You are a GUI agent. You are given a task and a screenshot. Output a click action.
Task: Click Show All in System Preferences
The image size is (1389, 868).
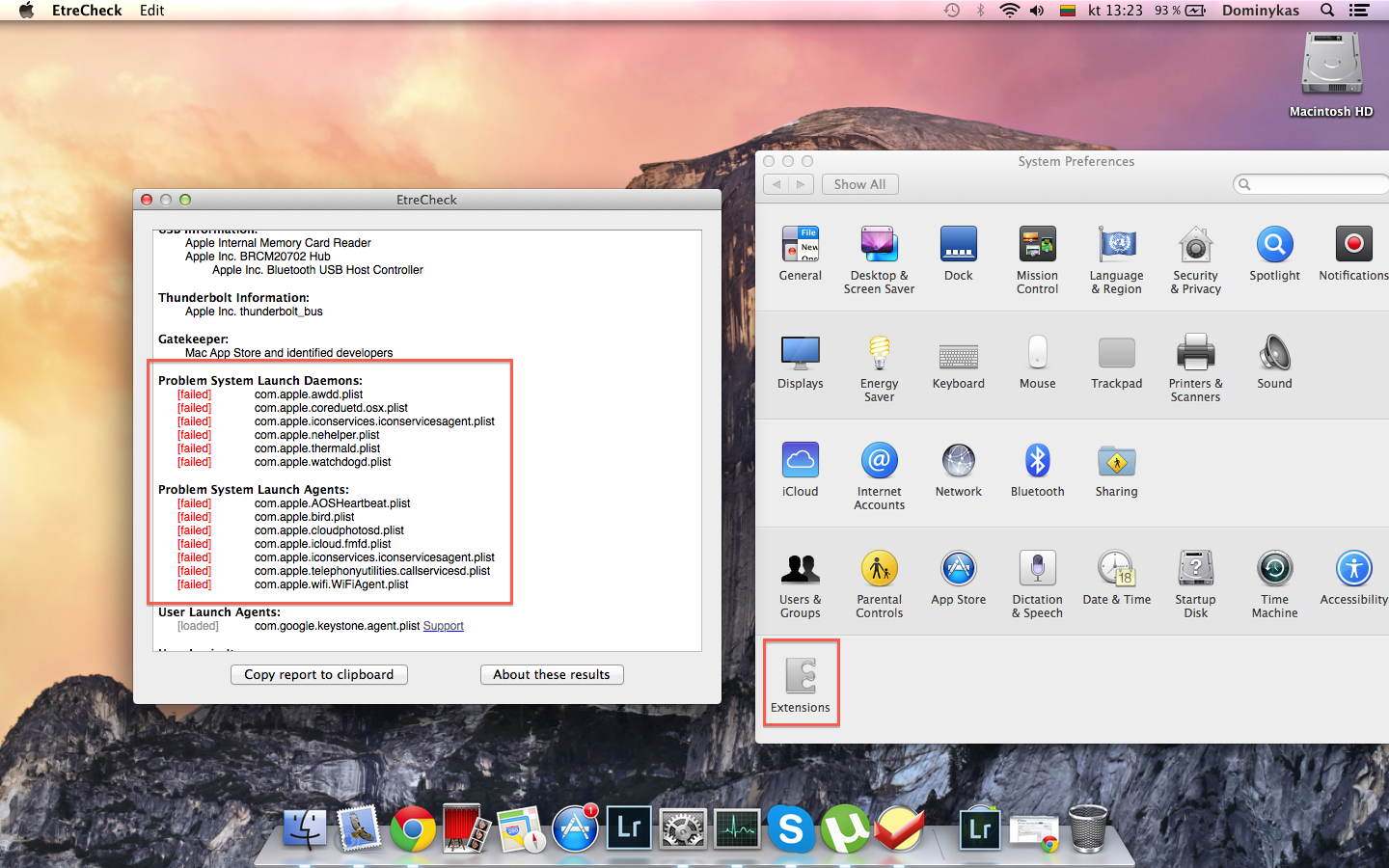coord(859,184)
